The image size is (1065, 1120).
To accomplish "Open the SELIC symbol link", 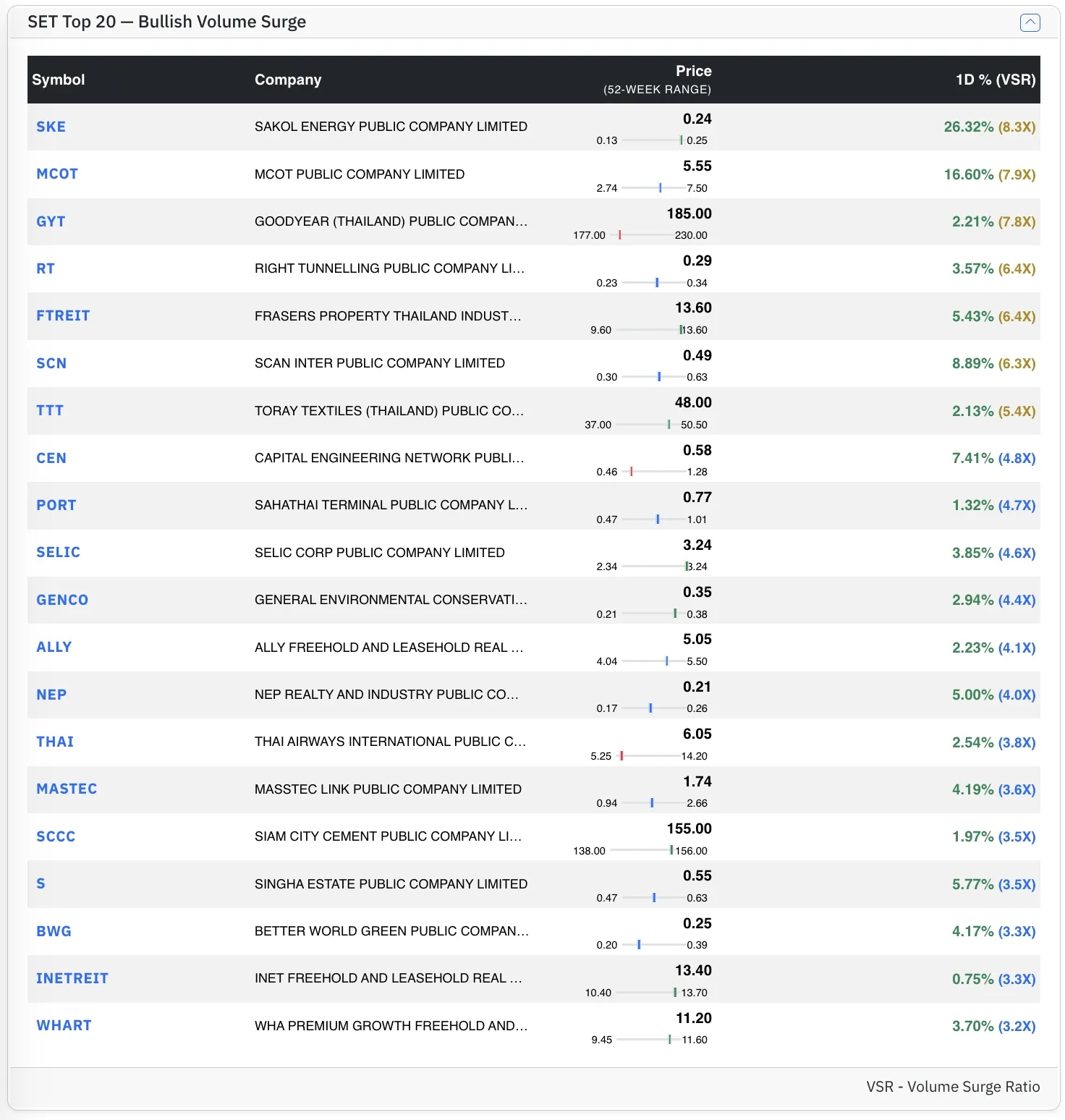I will pos(58,553).
